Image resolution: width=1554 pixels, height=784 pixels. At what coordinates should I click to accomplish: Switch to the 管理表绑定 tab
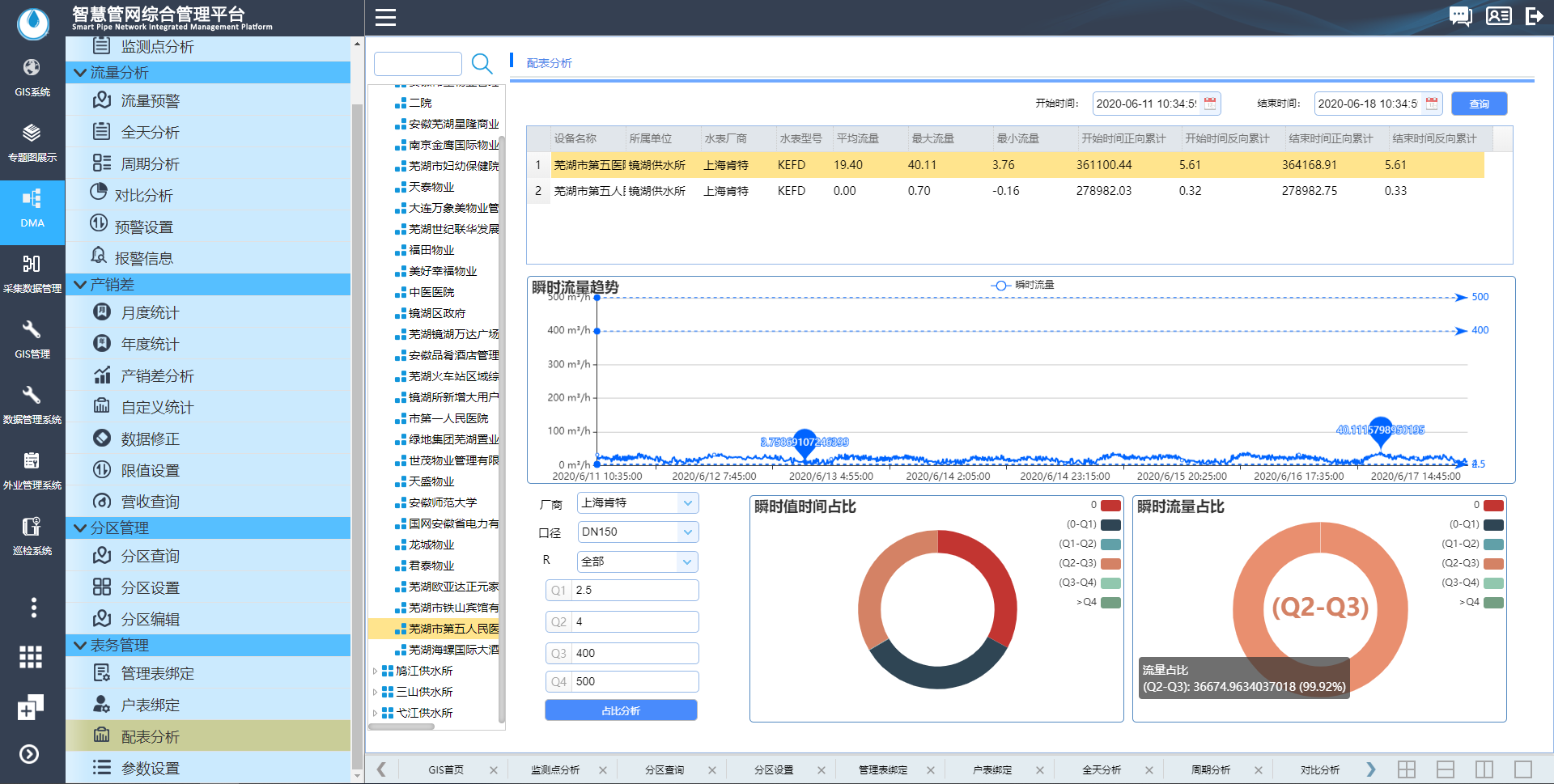pos(883,770)
